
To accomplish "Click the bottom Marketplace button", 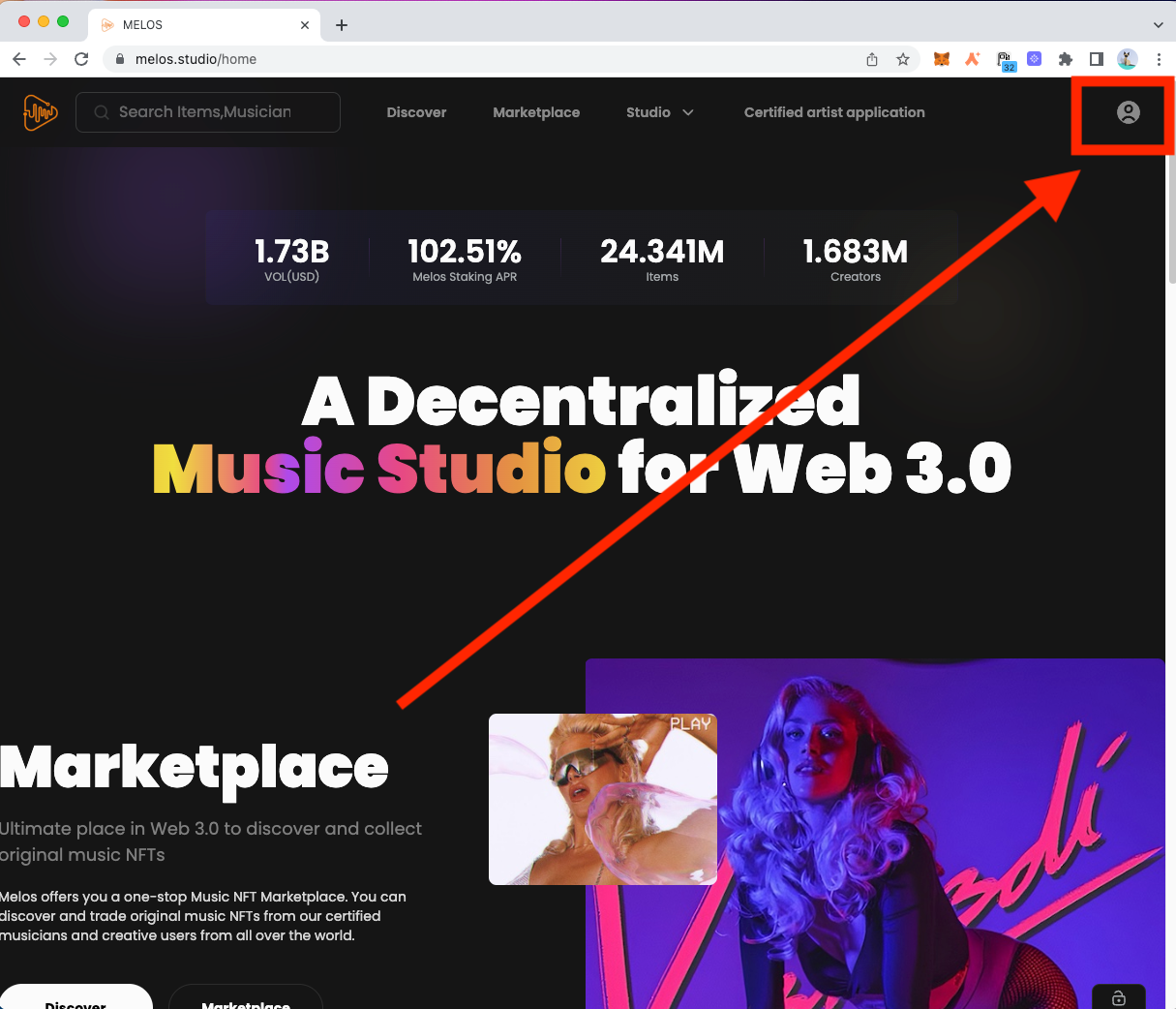I will (x=245, y=1002).
